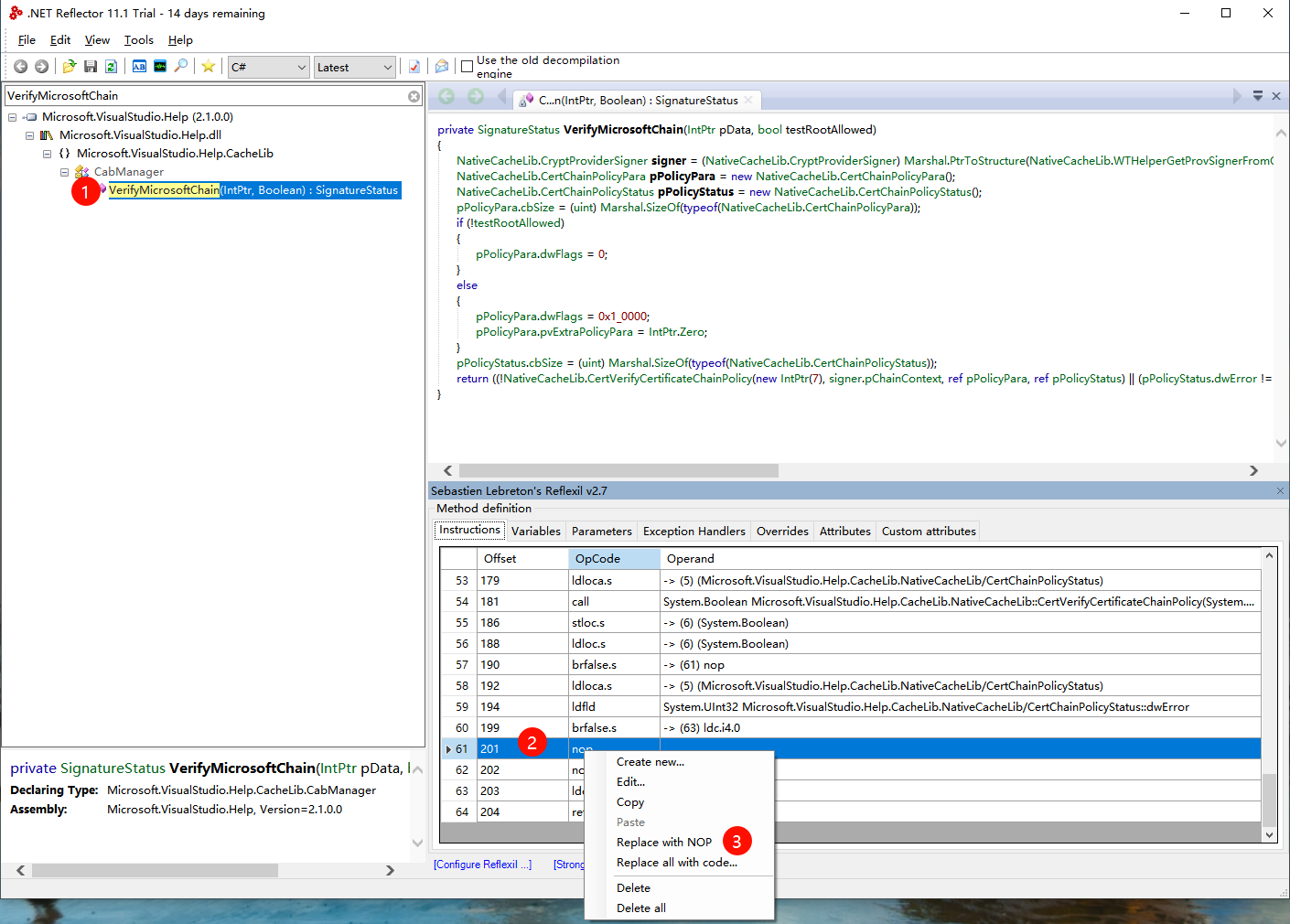Select instruction row 54 with call opcode
The height and width of the screenshot is (924, 1290).
(x=850, y=602)
